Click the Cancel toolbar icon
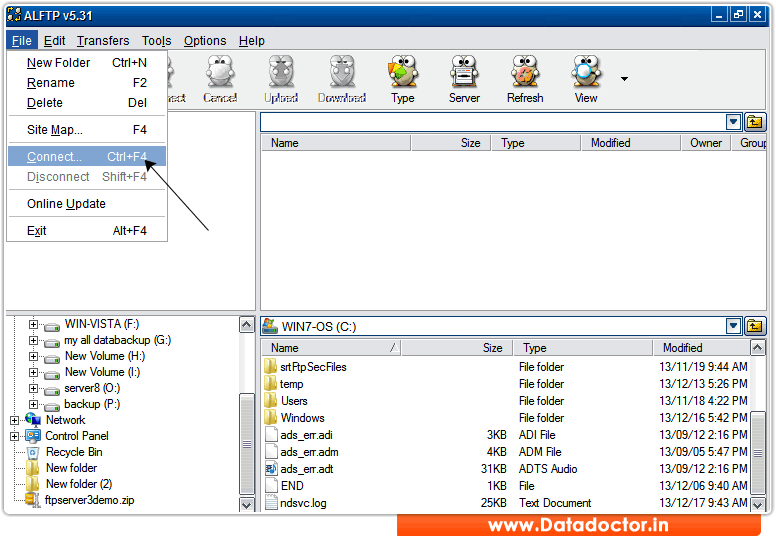Image resolution: width=776 pixels, height=536 pixels. coord(220,78)
